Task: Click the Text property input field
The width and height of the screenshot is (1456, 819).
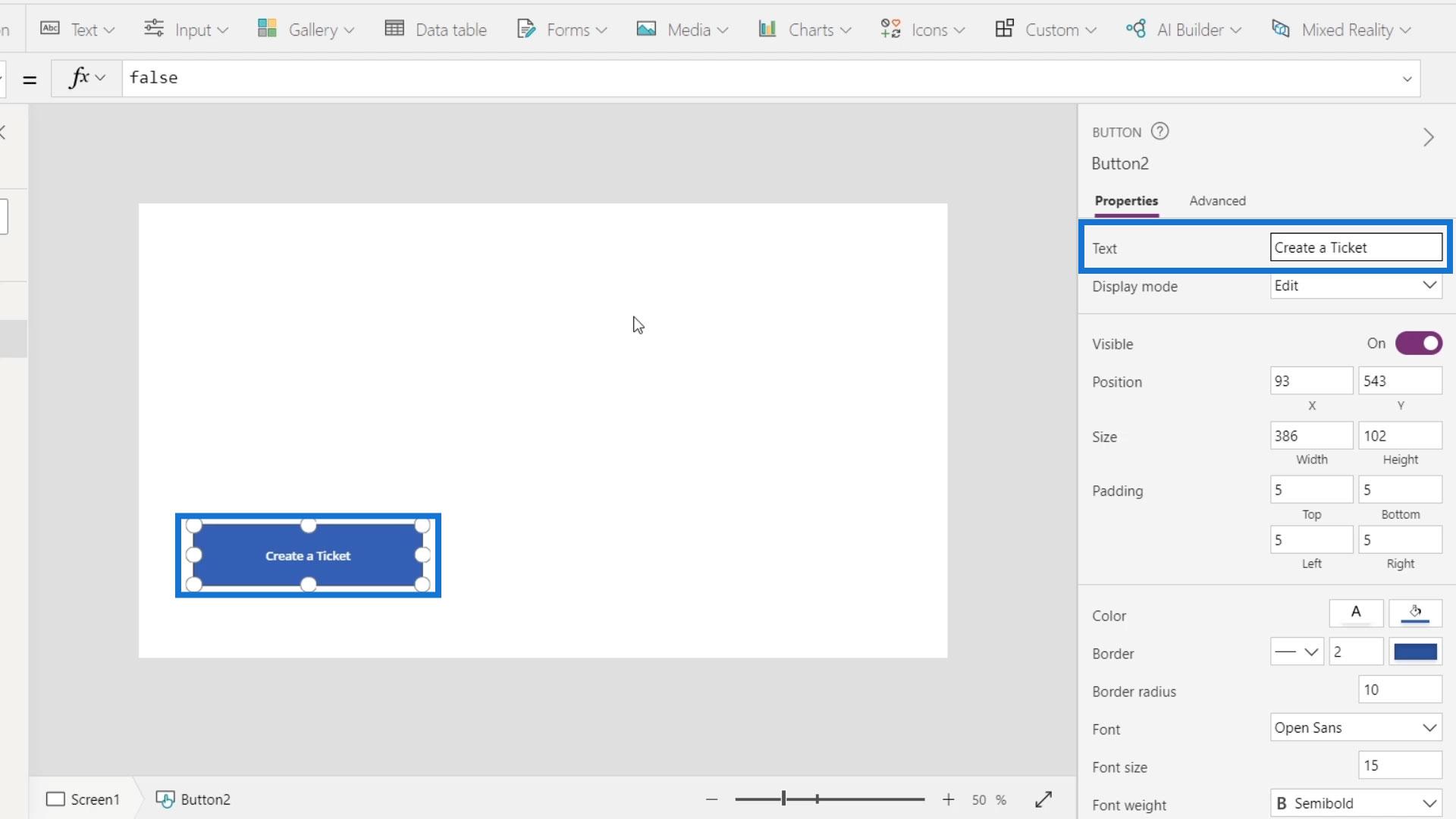Action: point(1356,248)
